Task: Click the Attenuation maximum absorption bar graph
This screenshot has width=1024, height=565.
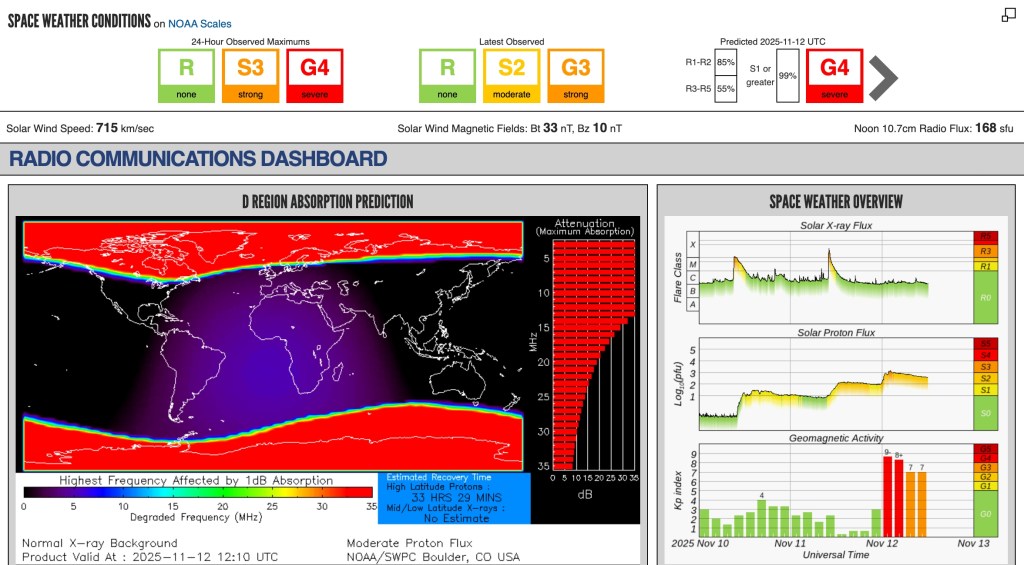Action: click(584, 360)
